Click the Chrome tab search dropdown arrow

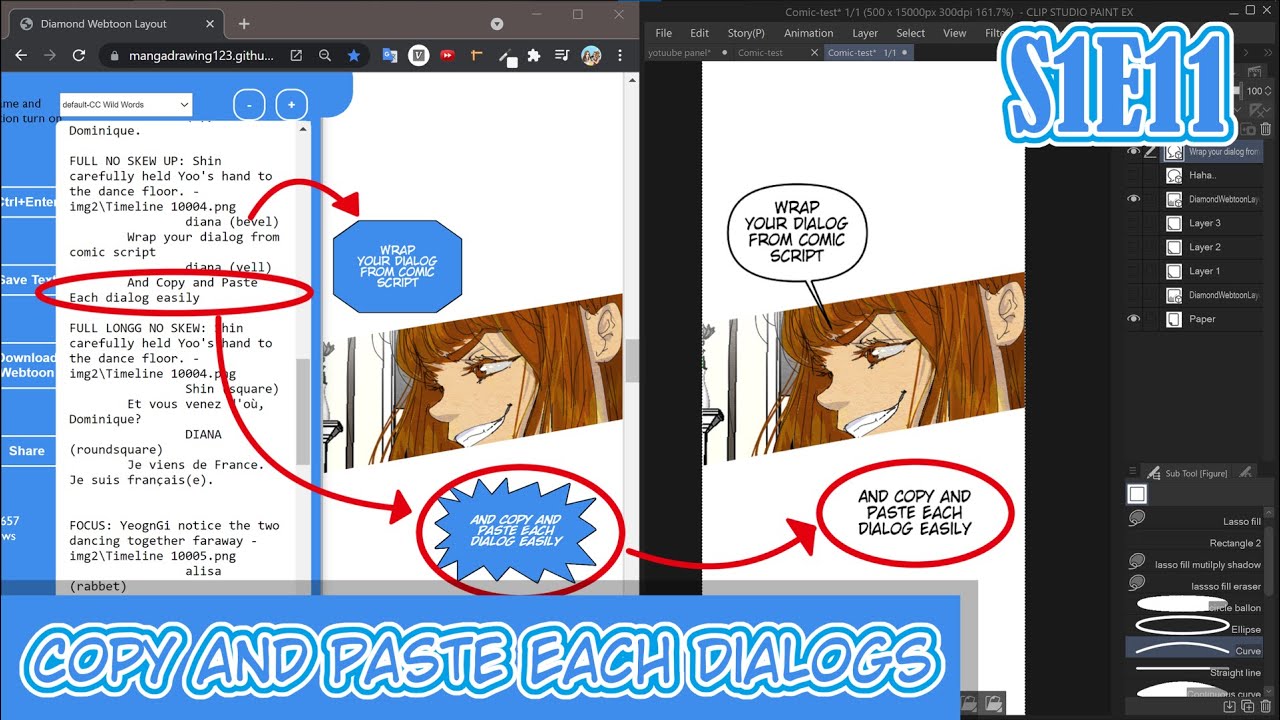[497, 23]
